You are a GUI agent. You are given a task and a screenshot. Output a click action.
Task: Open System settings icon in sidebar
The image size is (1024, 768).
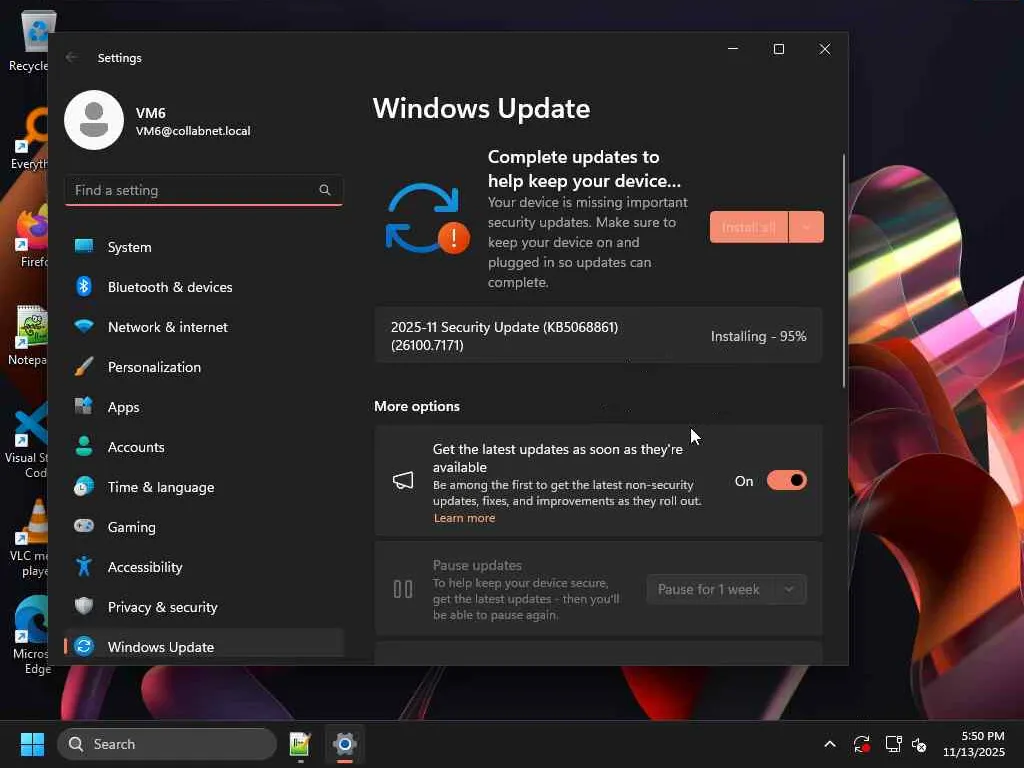(x=84, y=246)
